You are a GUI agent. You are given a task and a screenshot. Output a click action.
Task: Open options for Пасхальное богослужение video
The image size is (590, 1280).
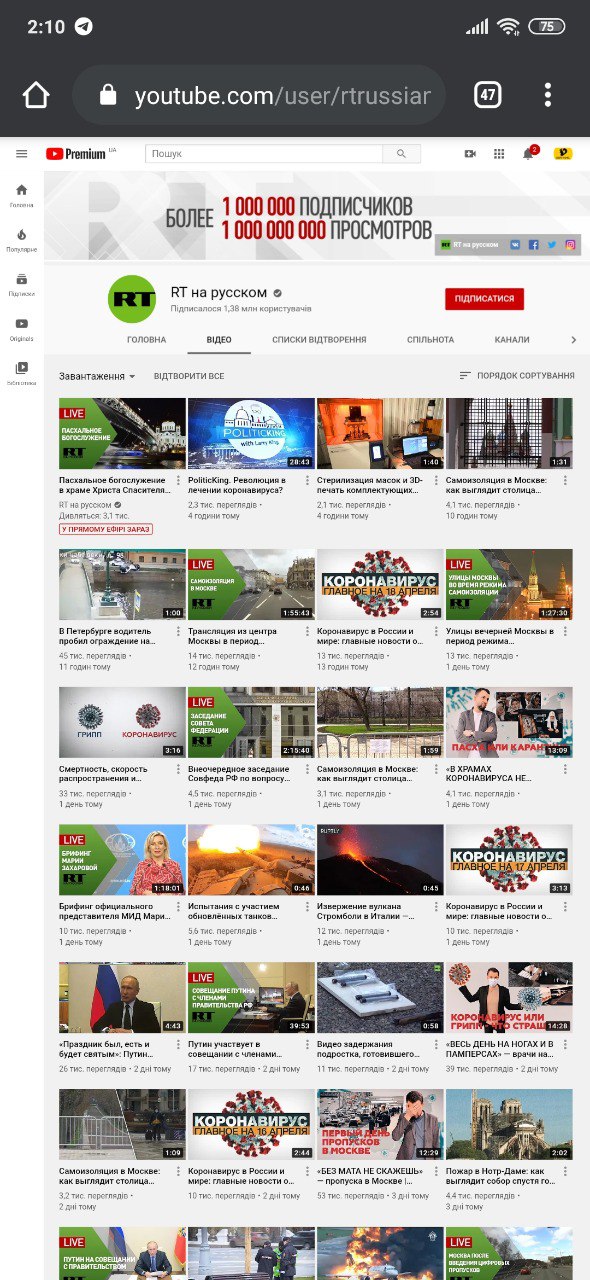tap(179, 481)
